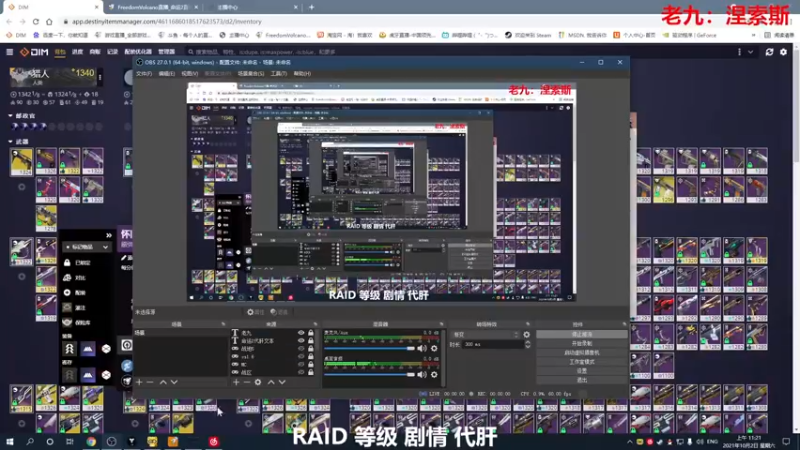Open the 编辑(E) menu in OBS
The height and width of the screenshot is (450, 800).
(x=166, y=73)
